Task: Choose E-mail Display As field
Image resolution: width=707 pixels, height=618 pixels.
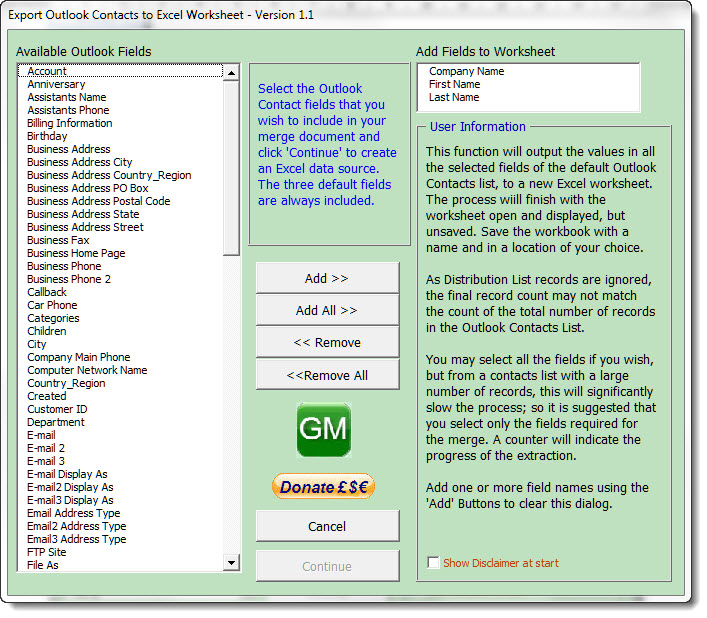Action: [x=120, y=474]
